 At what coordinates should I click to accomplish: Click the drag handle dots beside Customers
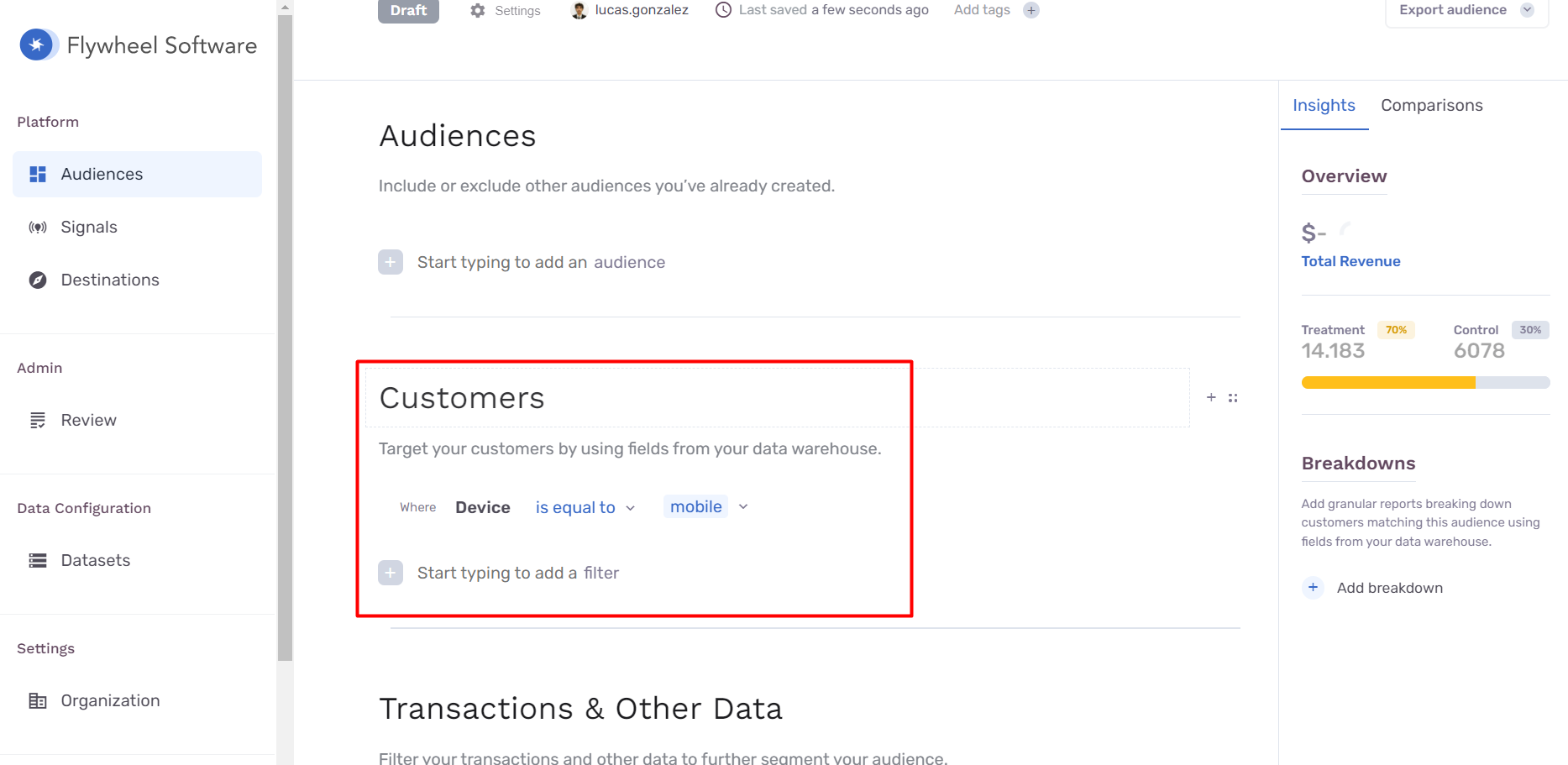click(x=1233, y=398)
